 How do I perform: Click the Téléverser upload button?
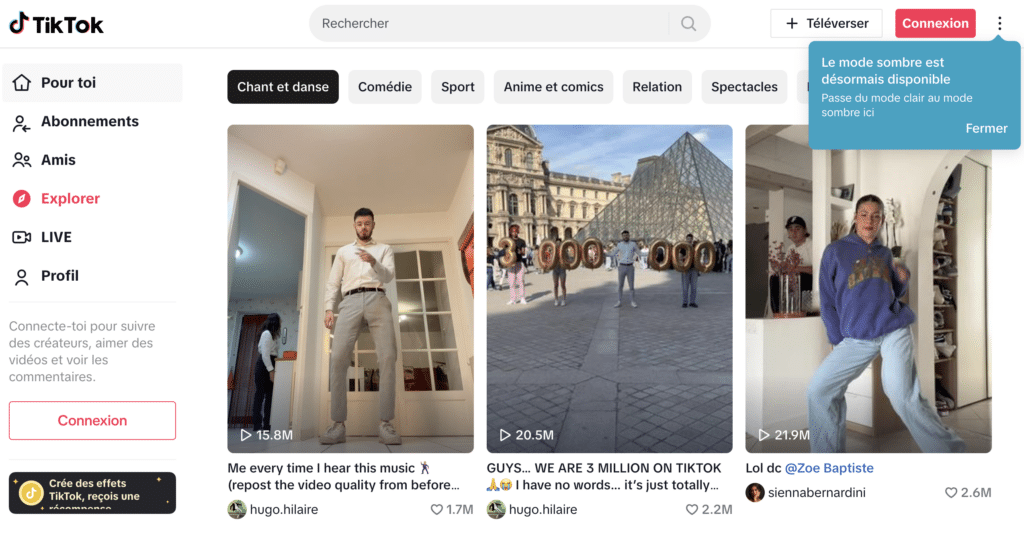826,24
